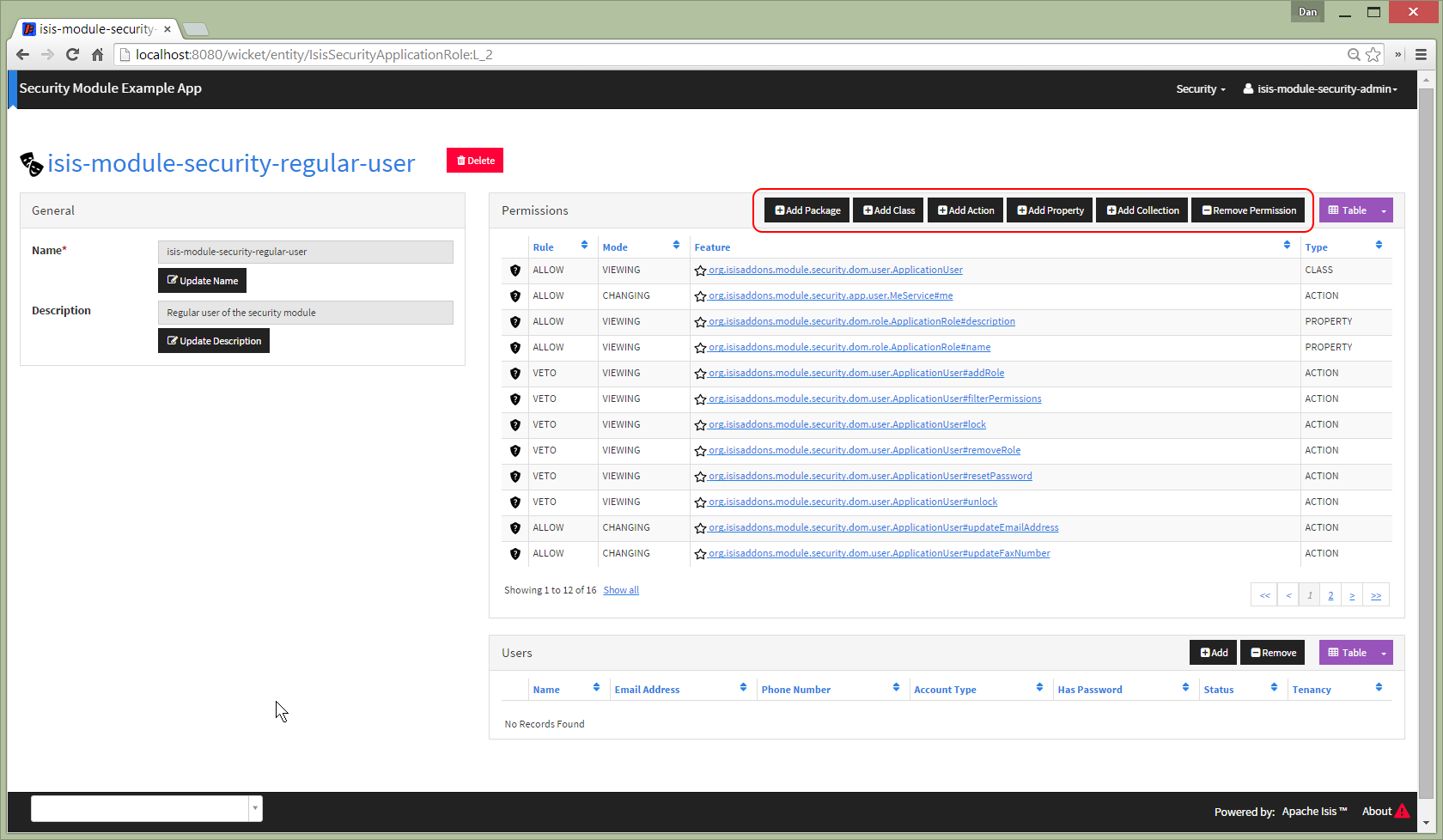Click the star icon beside ApplicationRole#name
This screenshot has width=1443, height=840.
coord(701,348)
